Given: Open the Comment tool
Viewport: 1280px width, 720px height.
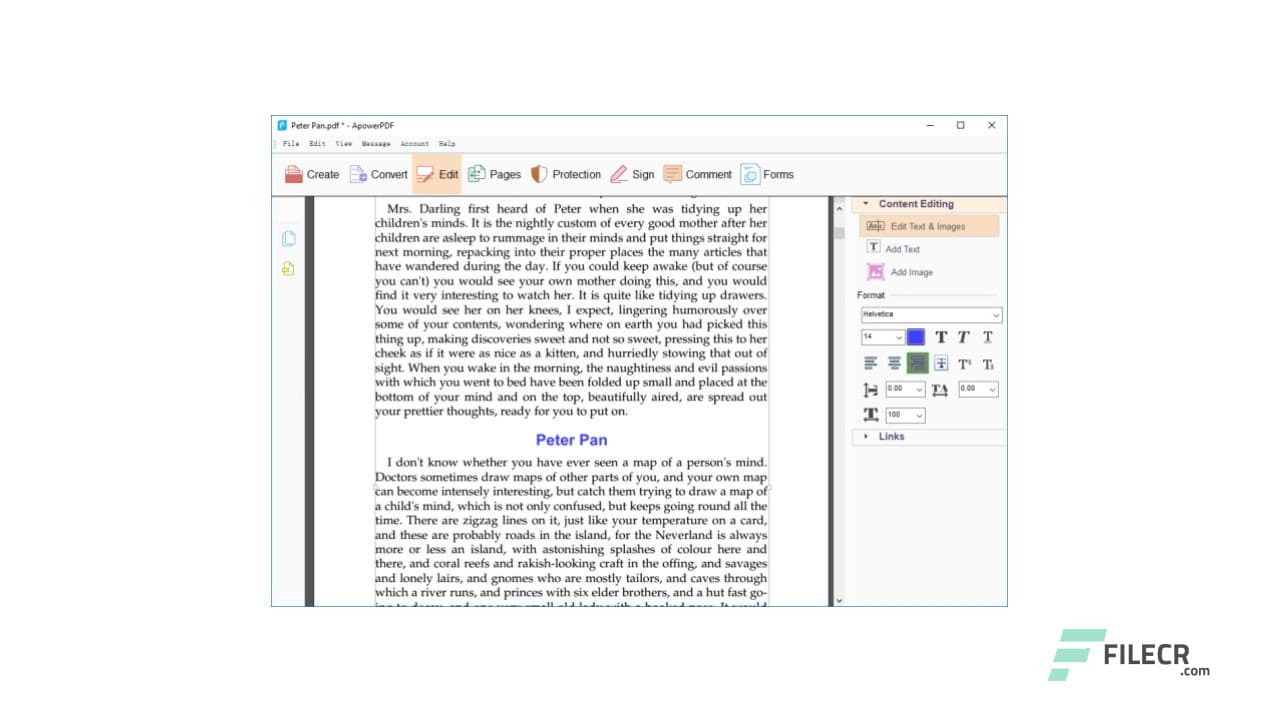Looking at the screenshot, I should coord(697,174).
